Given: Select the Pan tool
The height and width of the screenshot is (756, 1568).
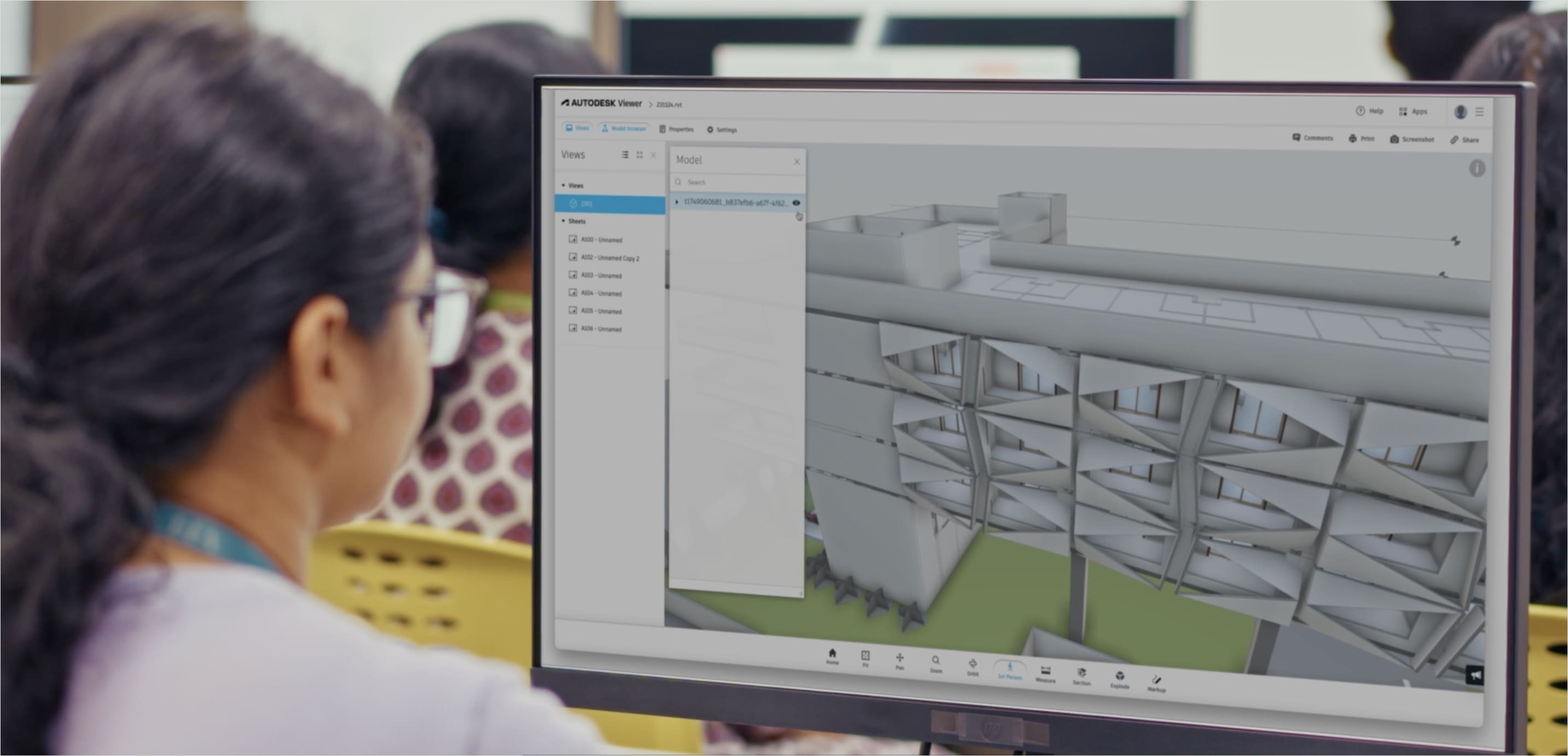Looking at the screenshot, I should (900, 660).
